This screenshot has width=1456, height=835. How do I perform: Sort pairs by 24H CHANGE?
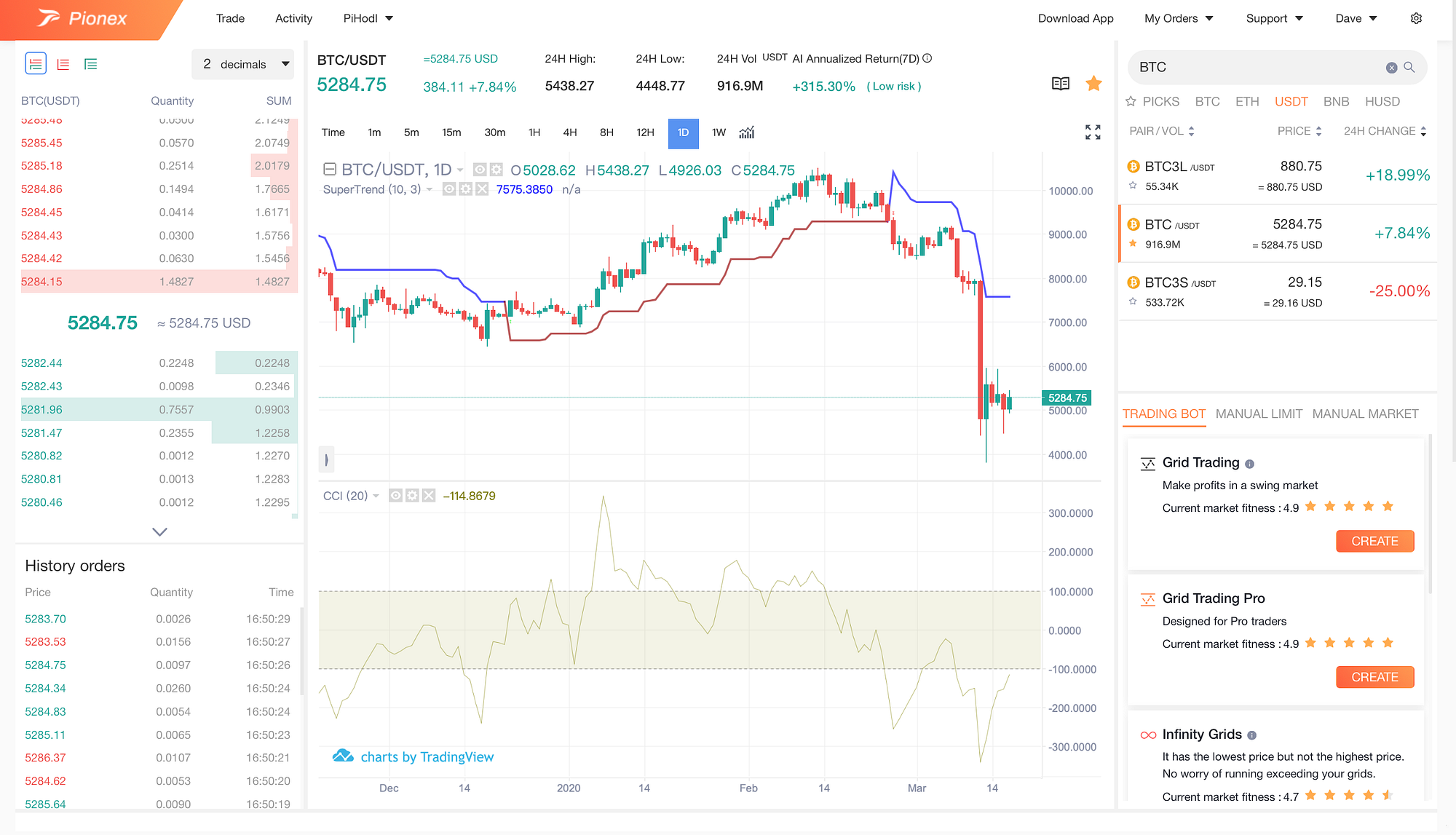pos(1385,131)
